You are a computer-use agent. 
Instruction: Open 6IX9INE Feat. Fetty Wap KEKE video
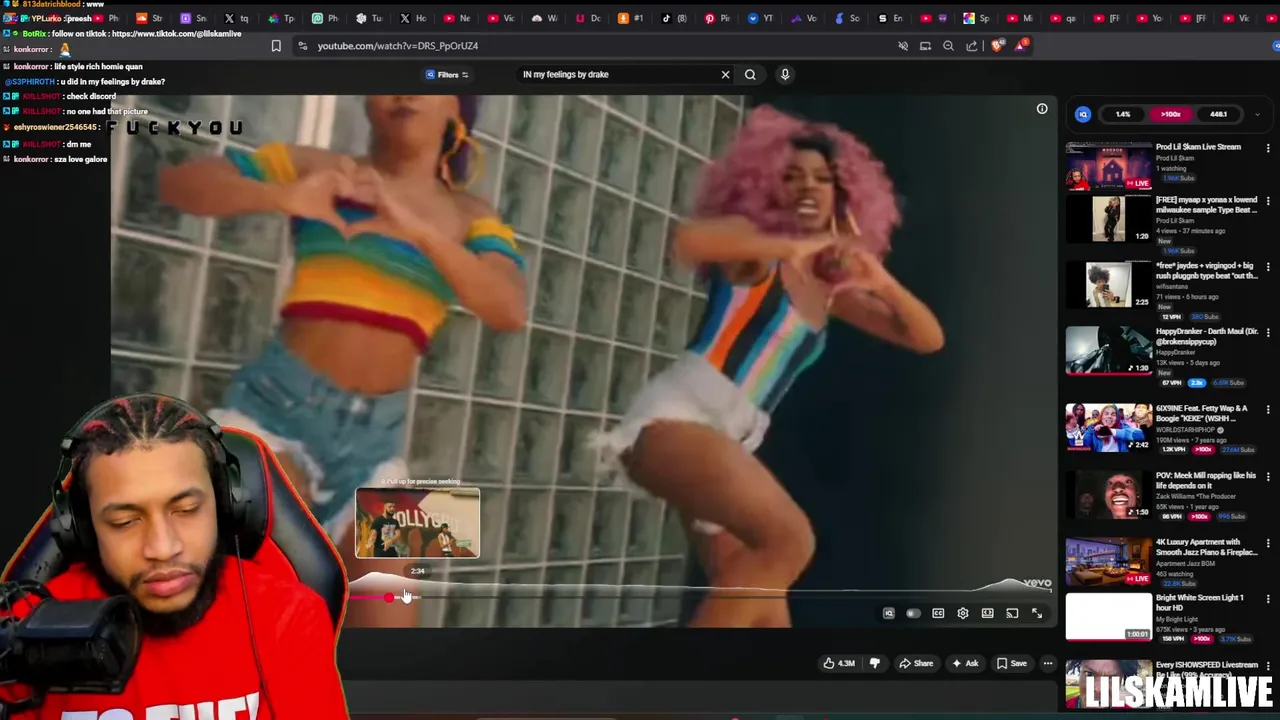(x=1108, y=427)
